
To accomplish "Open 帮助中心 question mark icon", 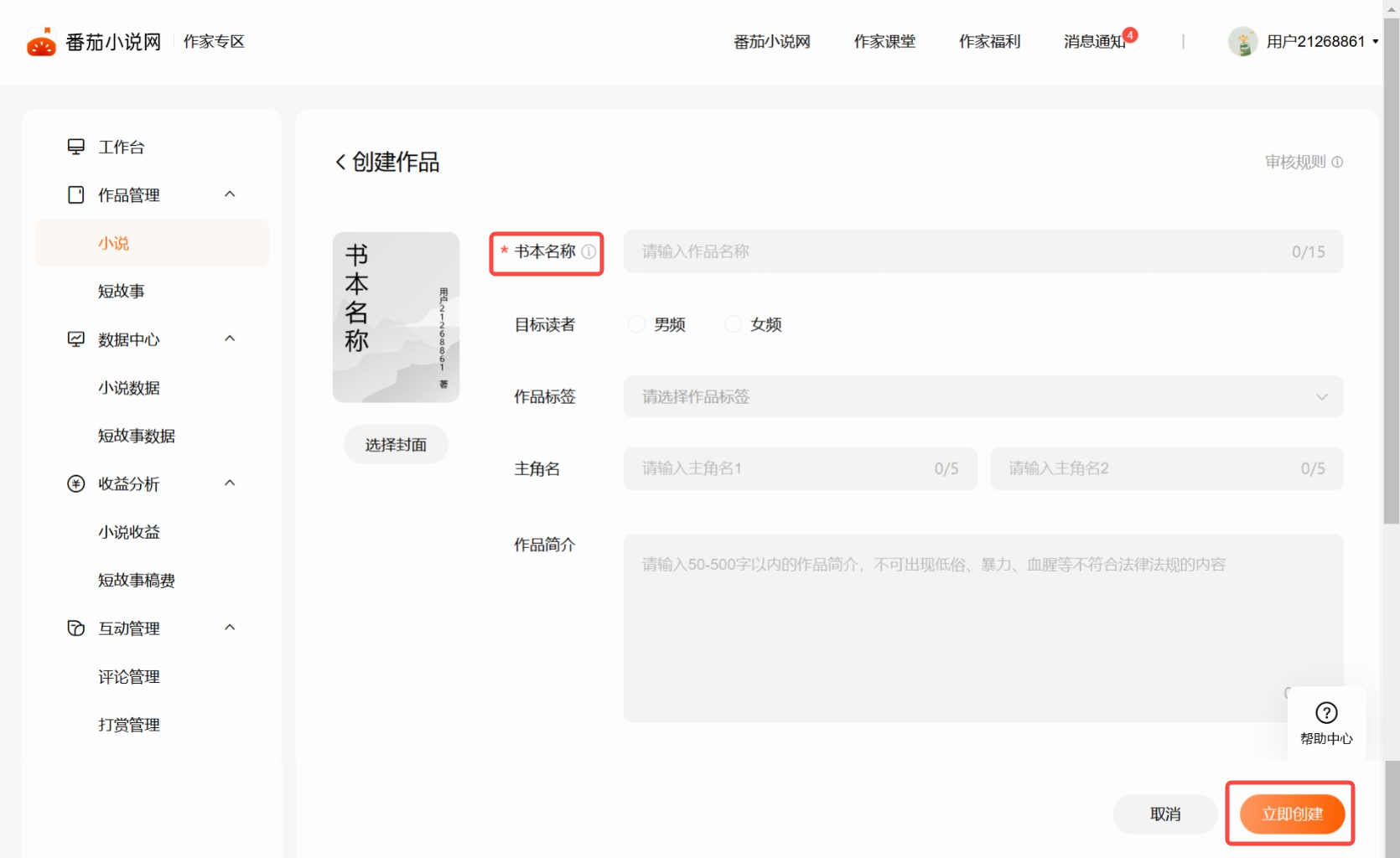I will pyautogui.click(x=1325, y=713).
